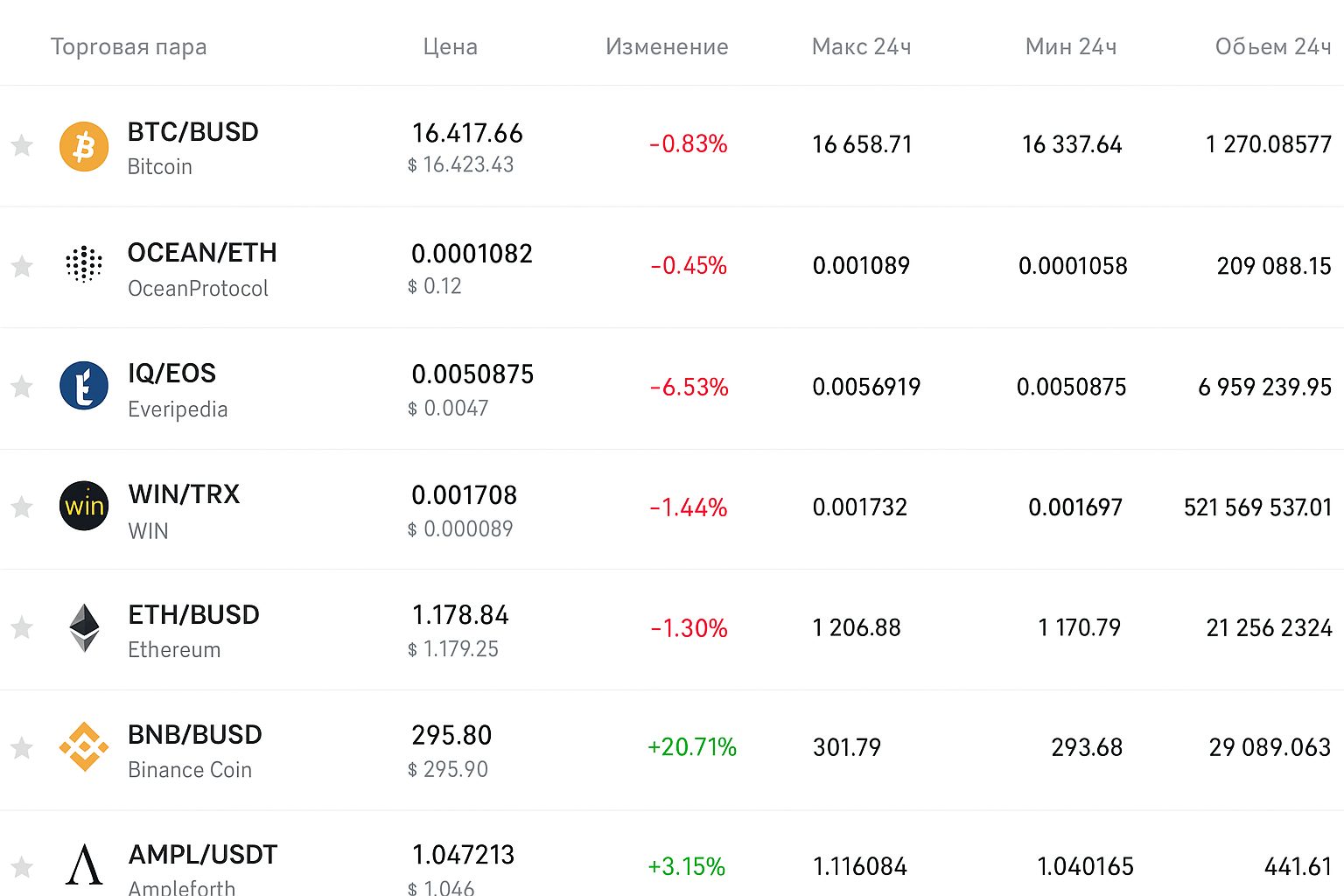The height and width of the screenshot is (896, 1344).
Task: Star the IQ/EOS trading pair
Action: tap(22, 386)
